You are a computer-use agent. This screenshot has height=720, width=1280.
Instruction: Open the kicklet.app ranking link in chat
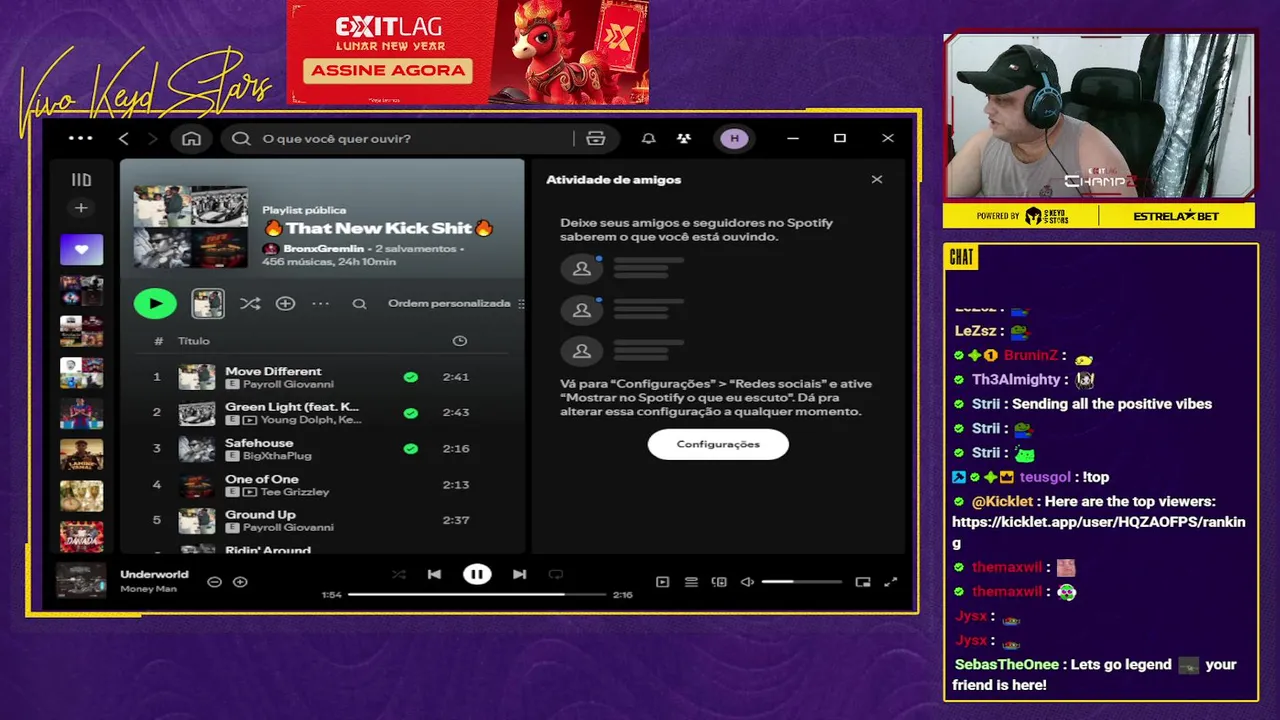1099,532
